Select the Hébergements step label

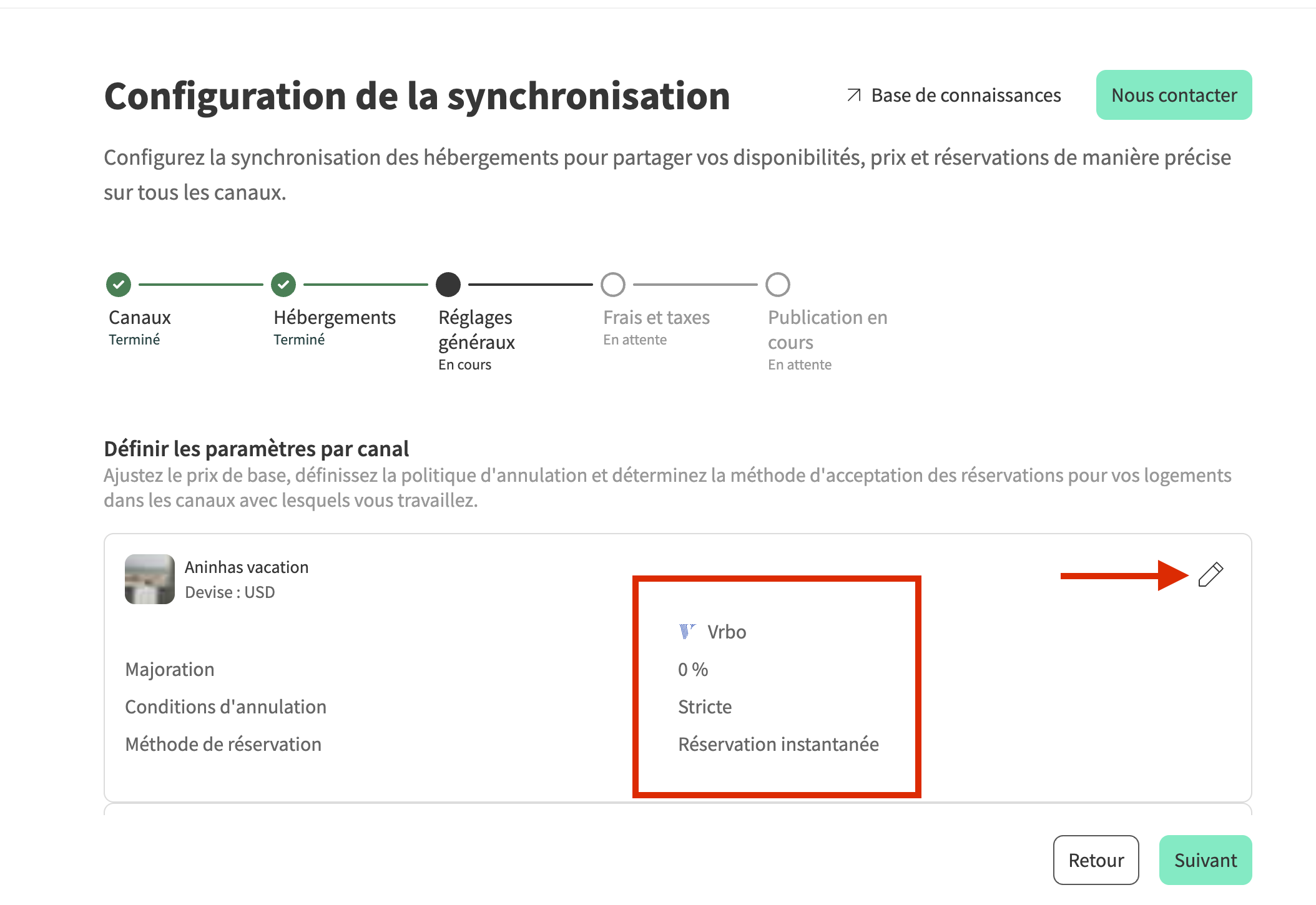[x=335, y=318]
